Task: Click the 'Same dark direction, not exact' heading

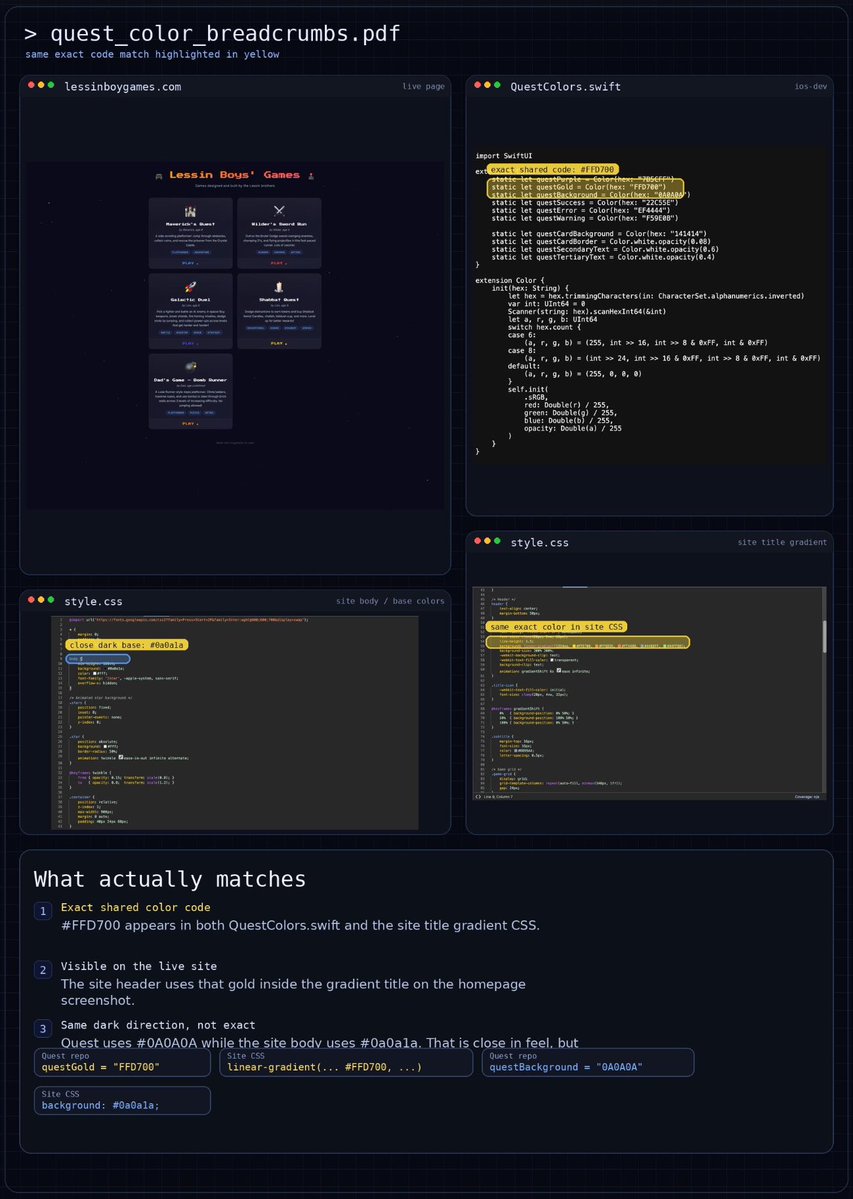Action: (x=158, y=1025)
